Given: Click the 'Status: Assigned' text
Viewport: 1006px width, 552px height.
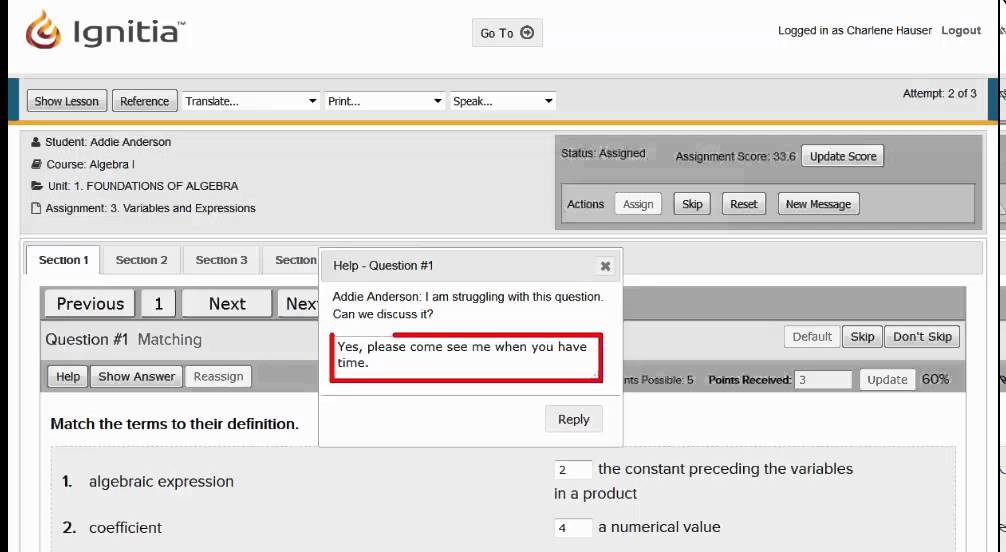Looking at the screenshot, I should (603, 153).
